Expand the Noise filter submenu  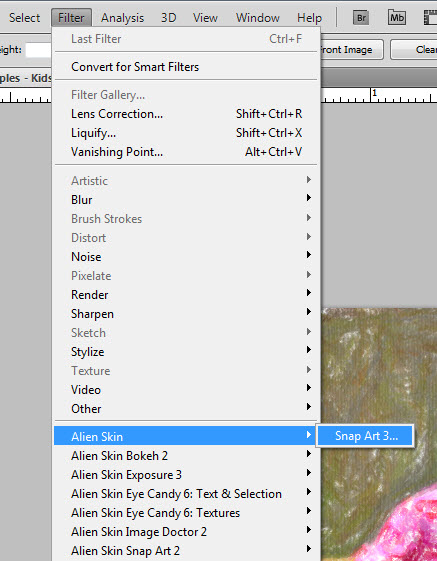(186, 257)
